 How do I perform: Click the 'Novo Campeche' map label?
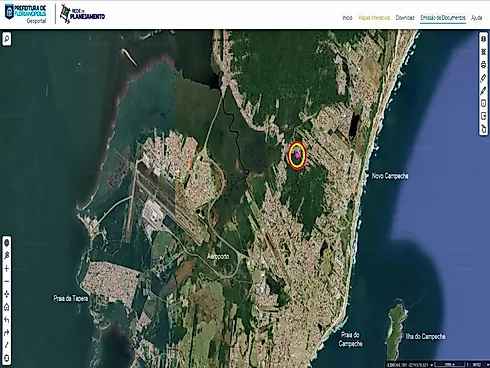click(x=390, y=176)
